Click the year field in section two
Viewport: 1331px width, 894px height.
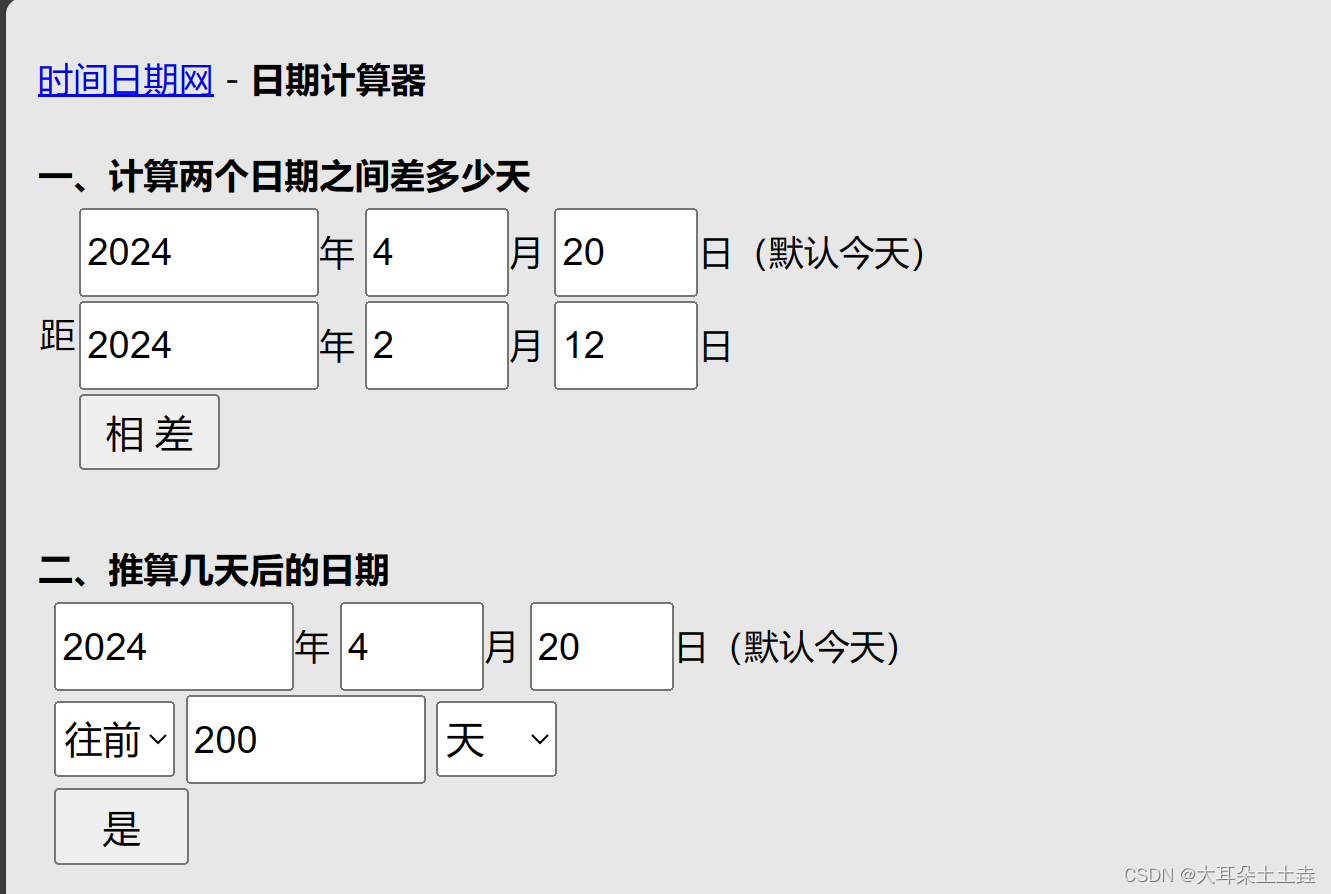[x=173, y=646]
